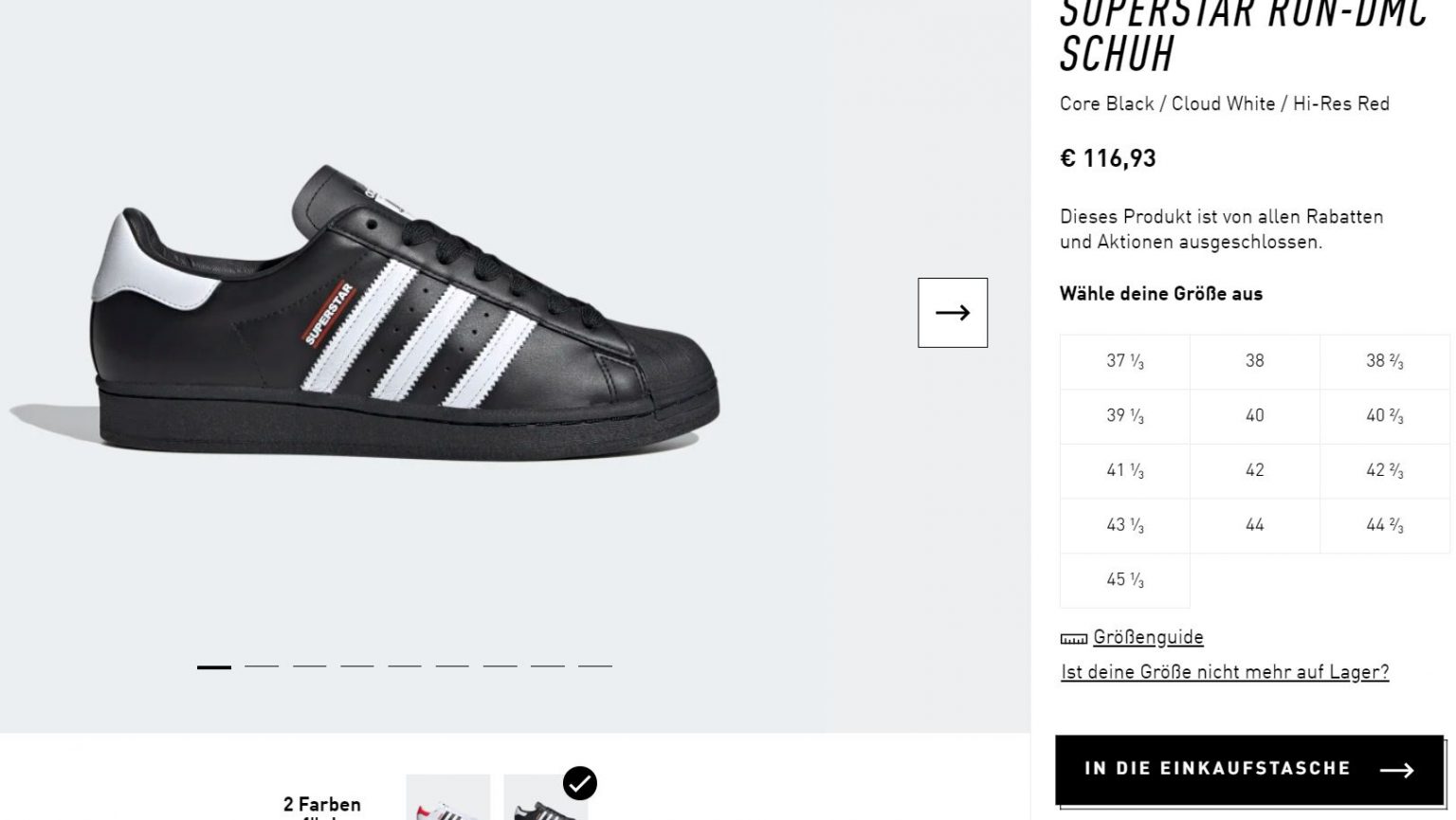Open the Größenguide link
This screenshot has width=1456, height=820.
(1148, 637)
